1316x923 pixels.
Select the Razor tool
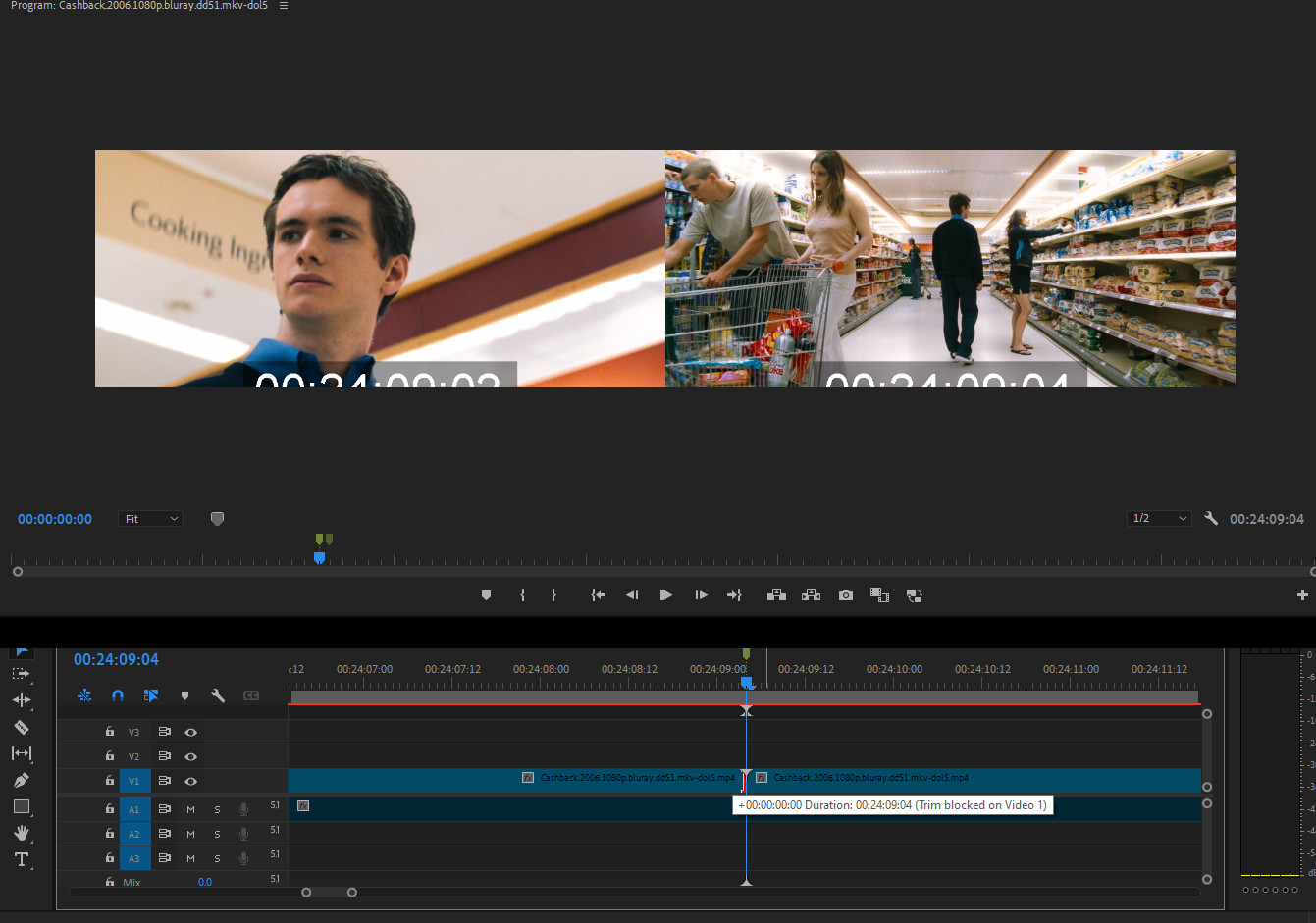tap(21, 728)
